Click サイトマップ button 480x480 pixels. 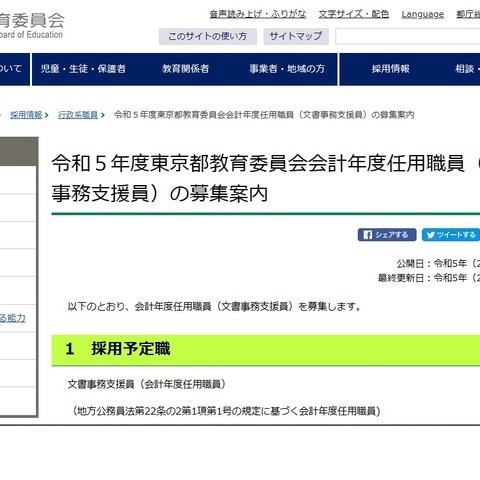click(296, 36)
